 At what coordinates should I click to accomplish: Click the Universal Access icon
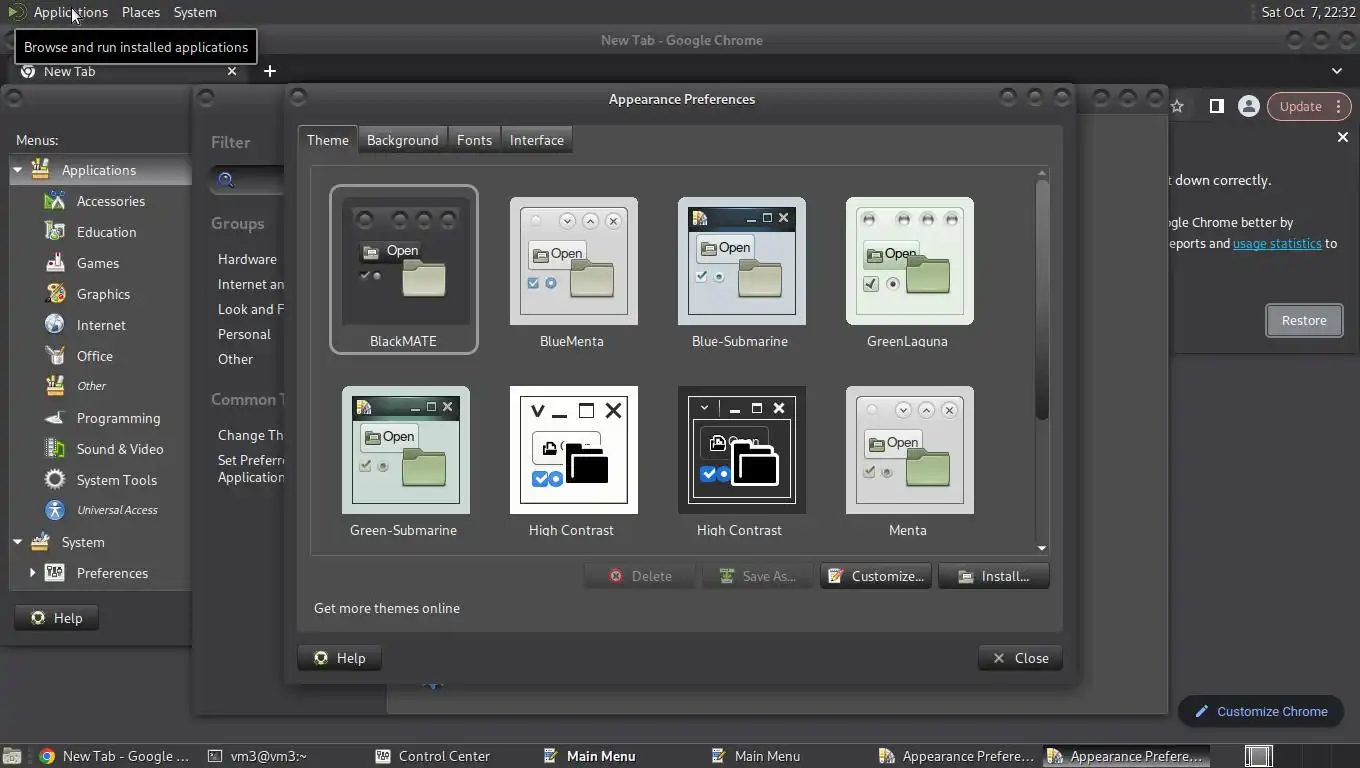point(55,510)
